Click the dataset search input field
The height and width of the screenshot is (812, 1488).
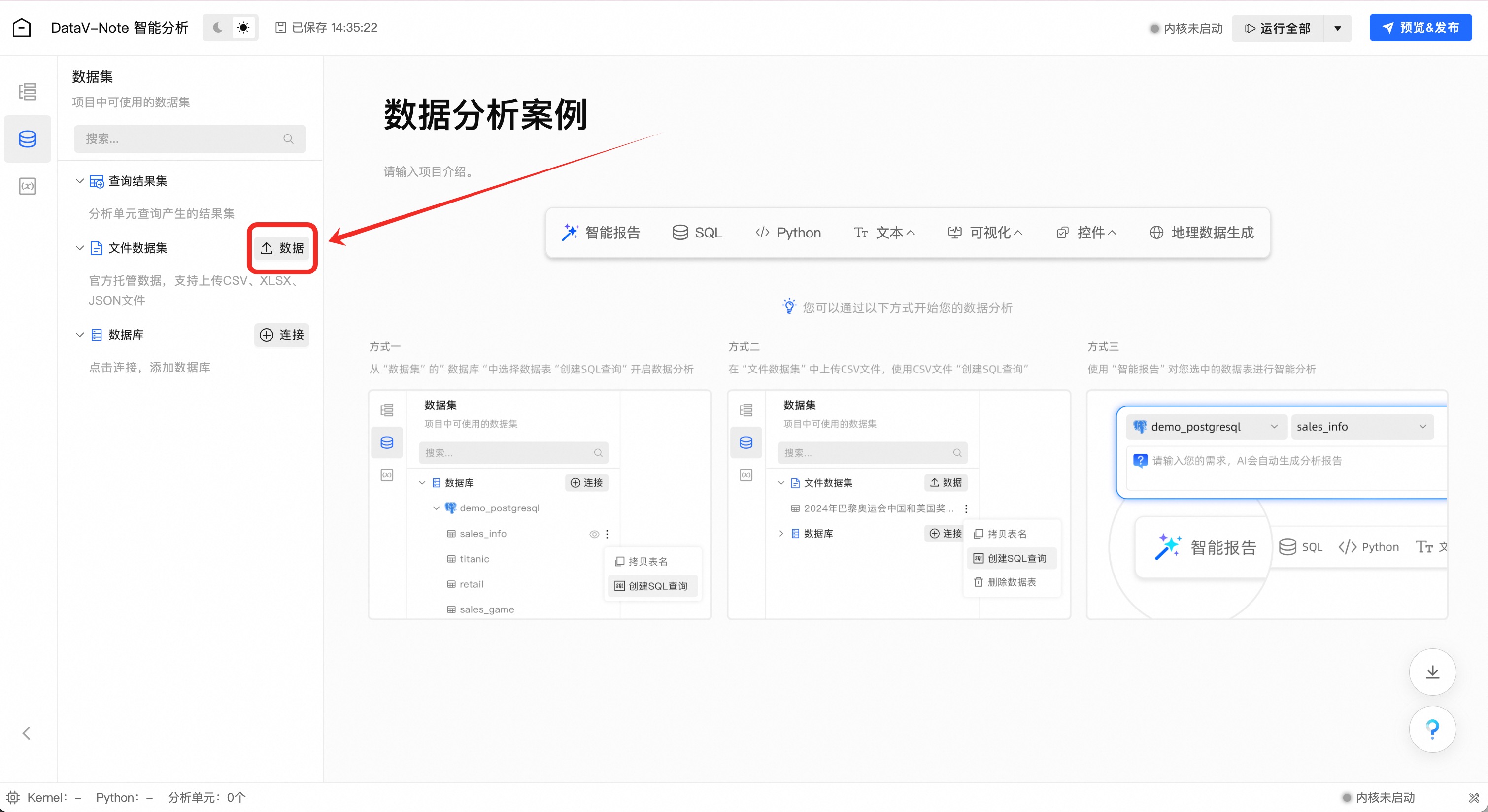click(x=179, y=138)
